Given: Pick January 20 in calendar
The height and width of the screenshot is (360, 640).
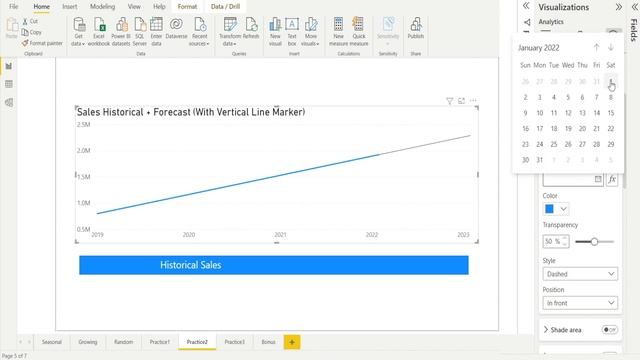Looking at the screenshot, I should [582, 129].
